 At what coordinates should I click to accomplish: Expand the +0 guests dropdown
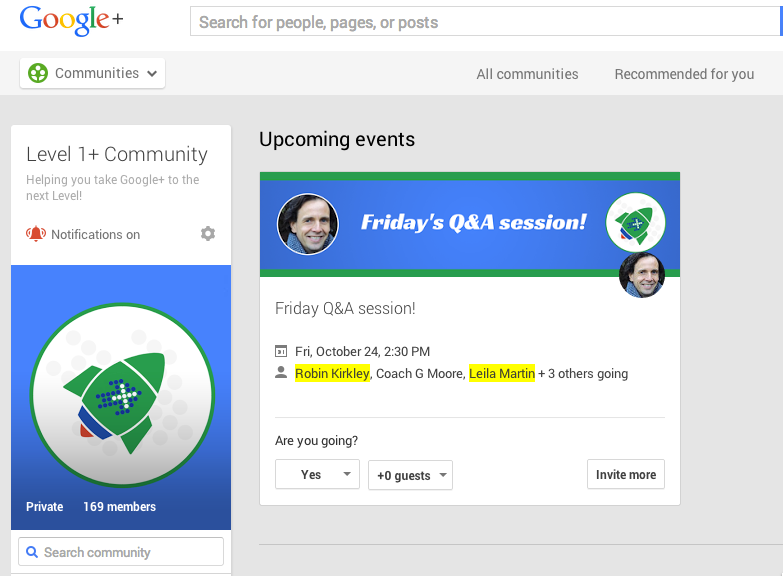[x=410, y=475]
